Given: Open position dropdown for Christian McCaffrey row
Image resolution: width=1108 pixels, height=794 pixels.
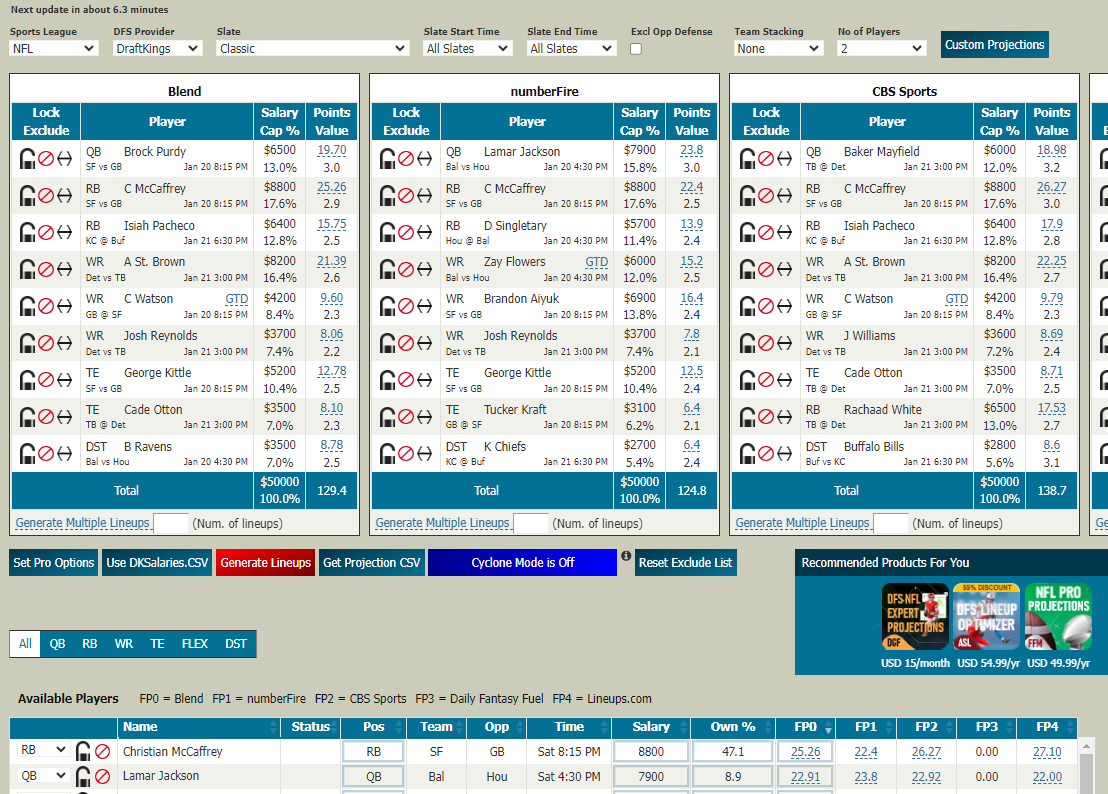Looking at the screenshot, I should pyautogui.click(x=43, y=750).
